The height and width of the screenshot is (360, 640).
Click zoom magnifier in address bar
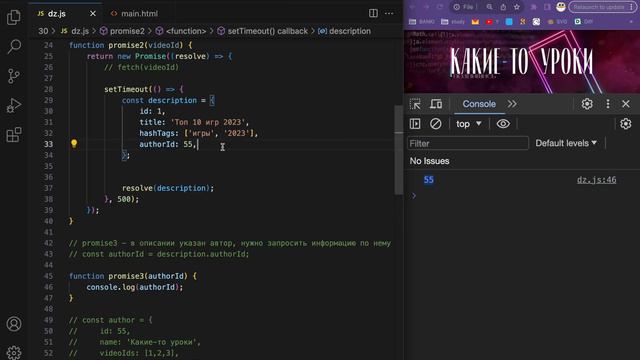(489, 7)
